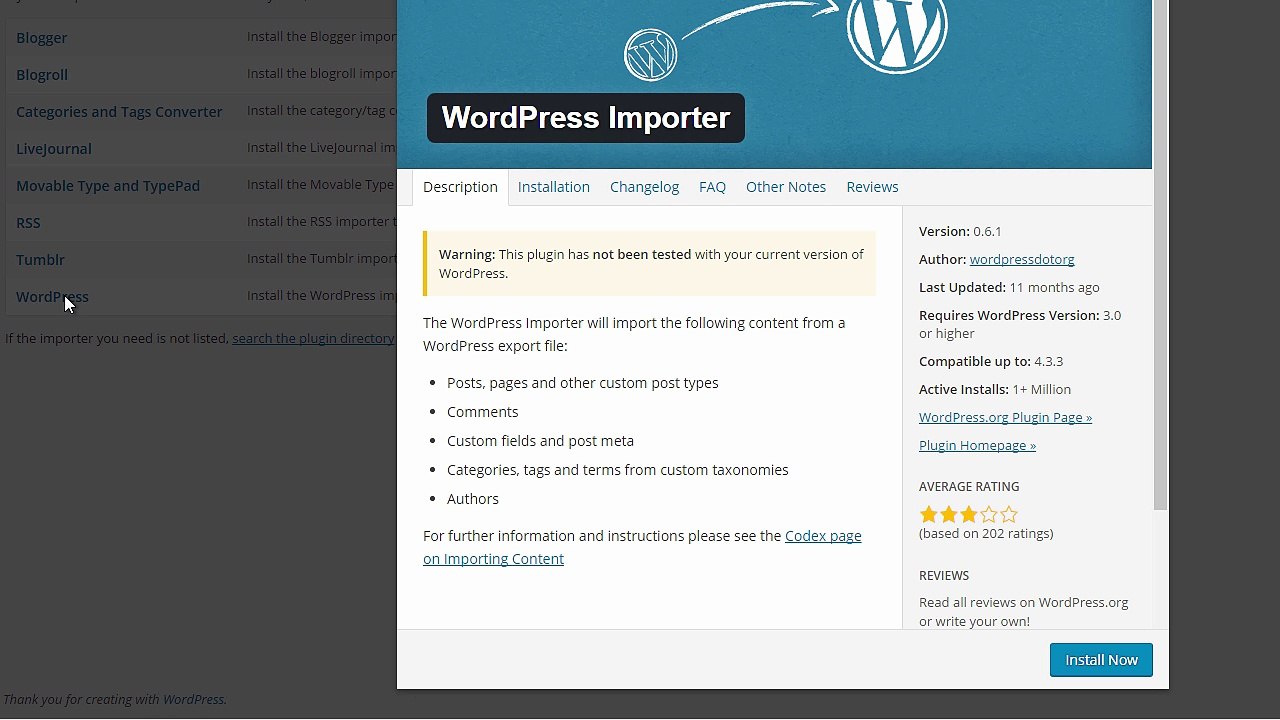Screen dimensions: 1280x720
Task: Open WordPress.org Plugin Page link
Action: click(1005, 417)
